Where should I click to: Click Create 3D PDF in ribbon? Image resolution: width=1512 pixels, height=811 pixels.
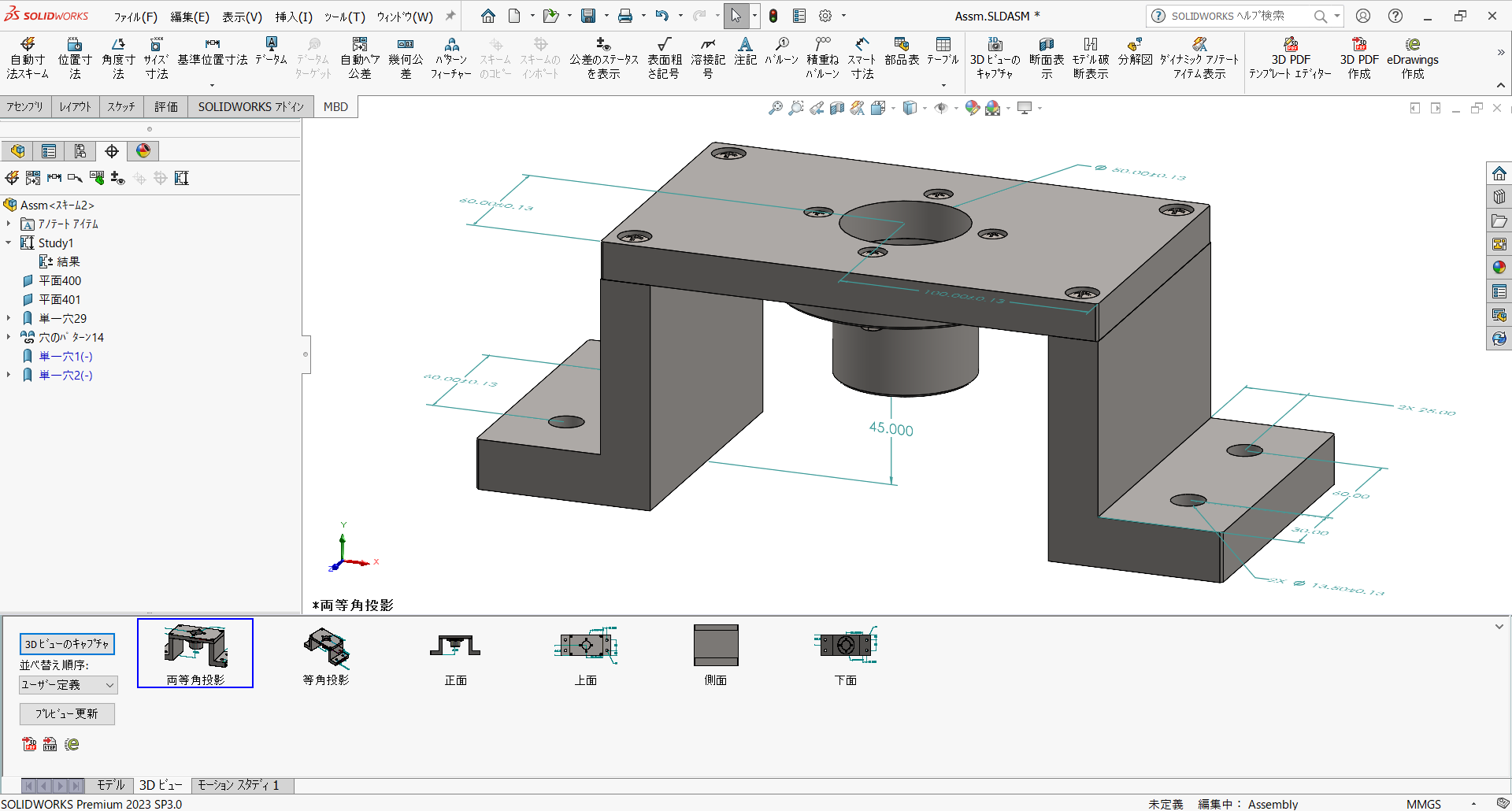tap(1359, 58)
